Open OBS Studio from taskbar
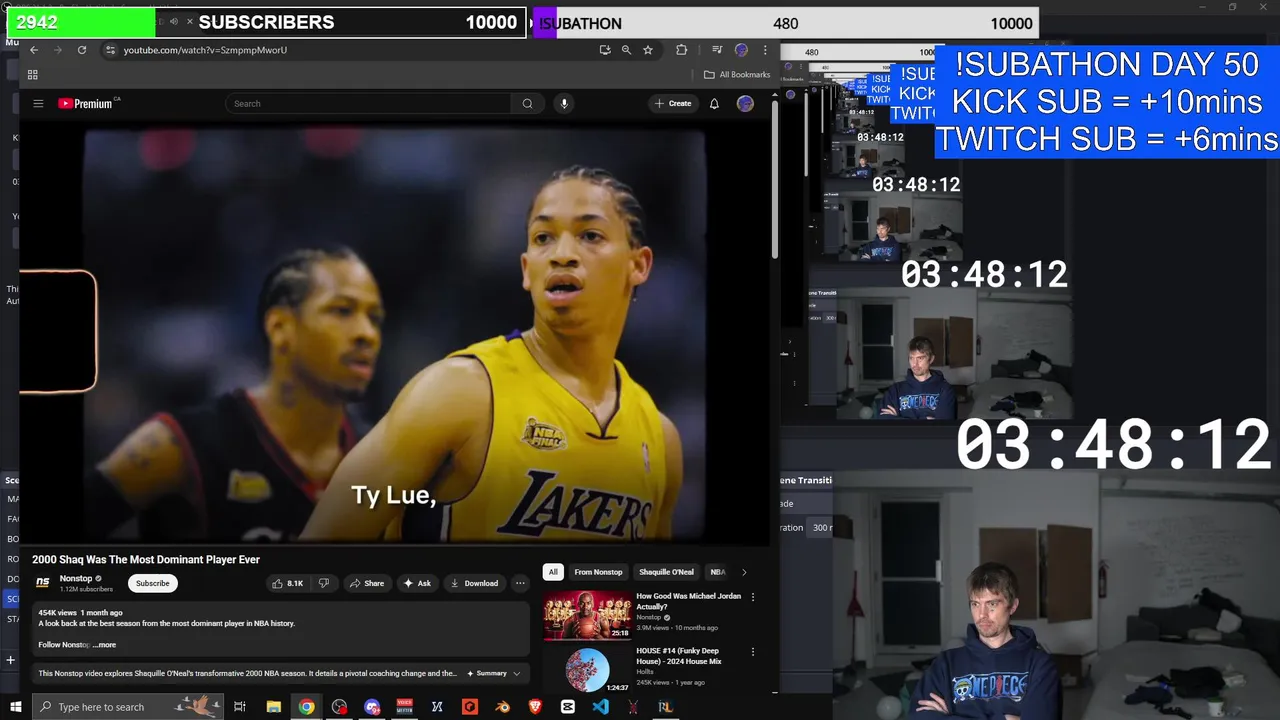1280x720 pixels. point(339,707)
